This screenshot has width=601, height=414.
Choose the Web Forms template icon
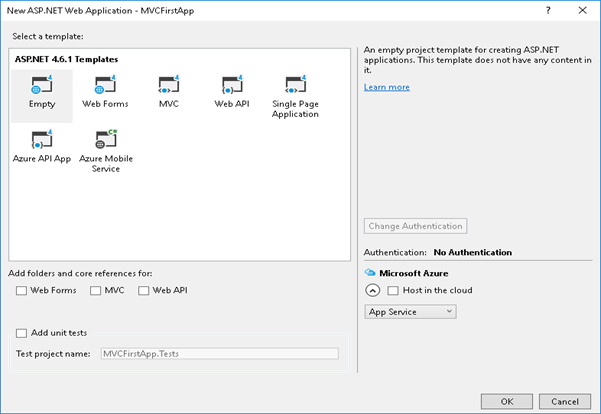105,85
